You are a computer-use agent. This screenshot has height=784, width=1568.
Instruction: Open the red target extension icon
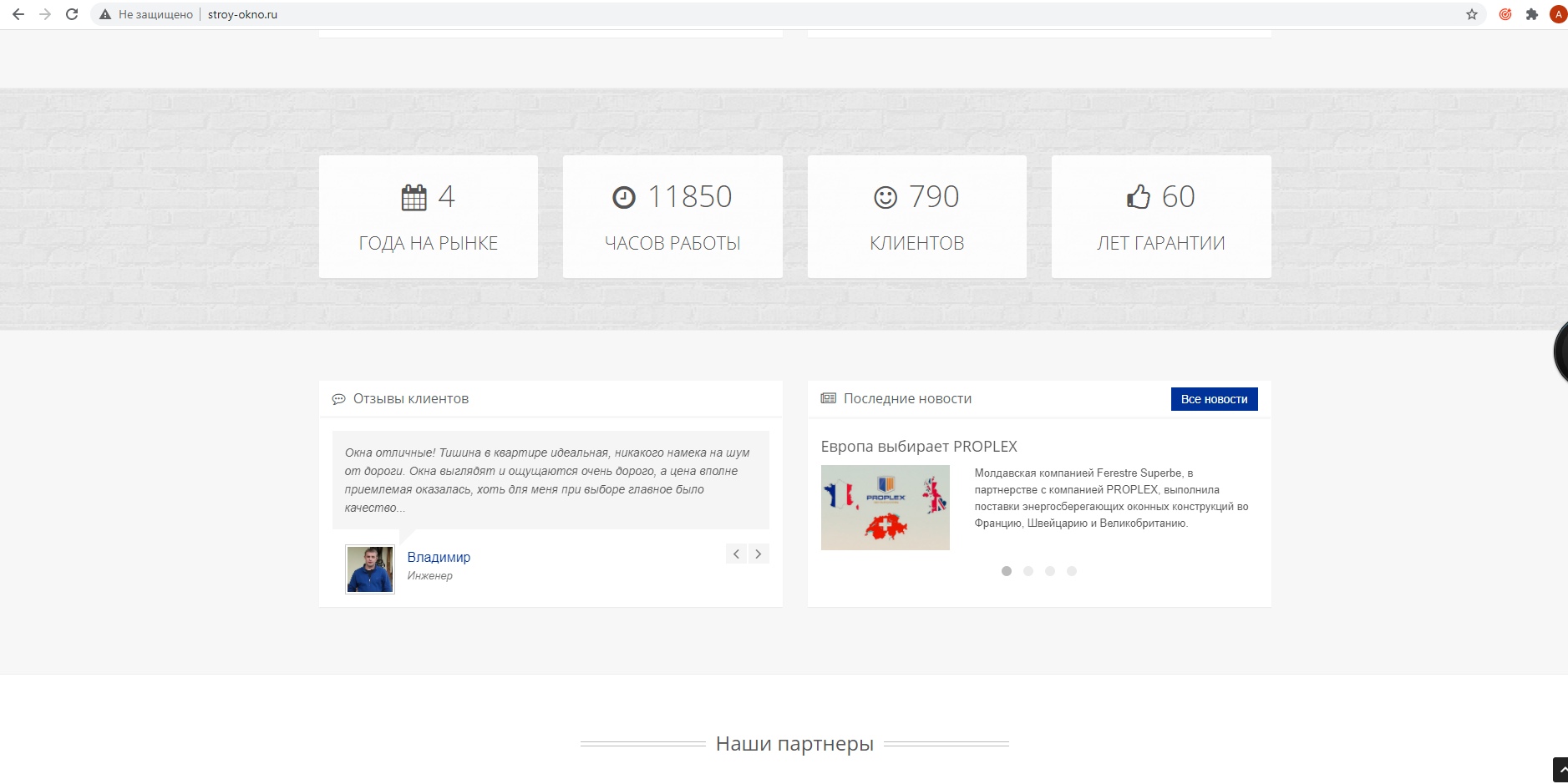(1505, 14)
